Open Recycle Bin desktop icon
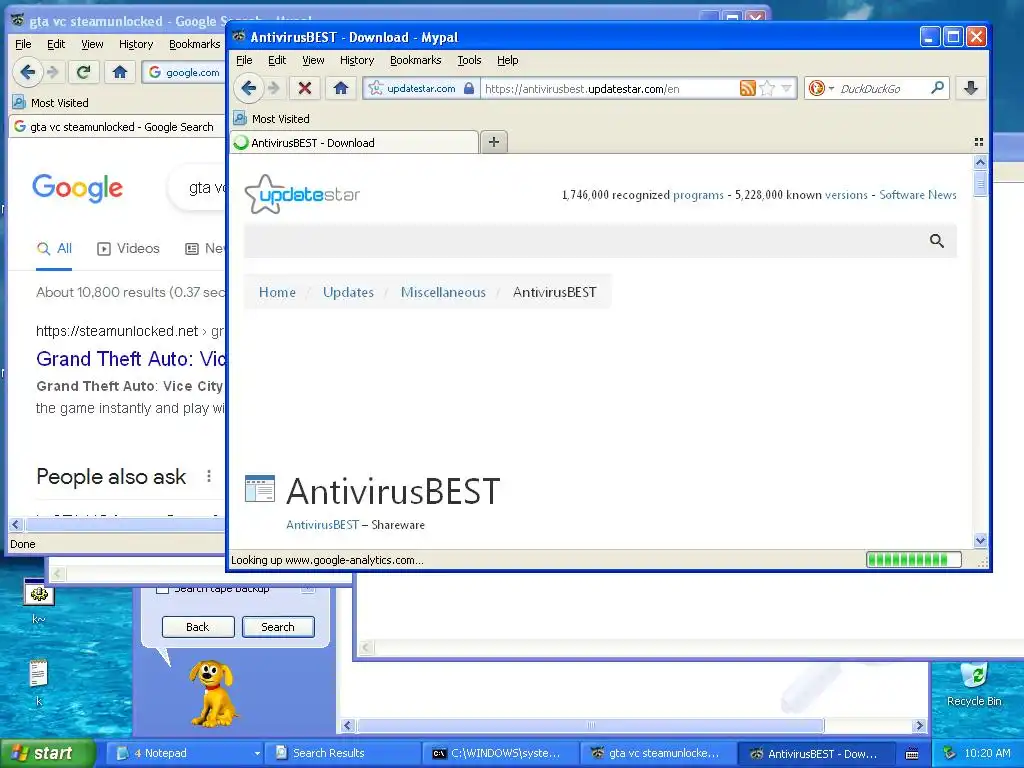 point(974,683)
